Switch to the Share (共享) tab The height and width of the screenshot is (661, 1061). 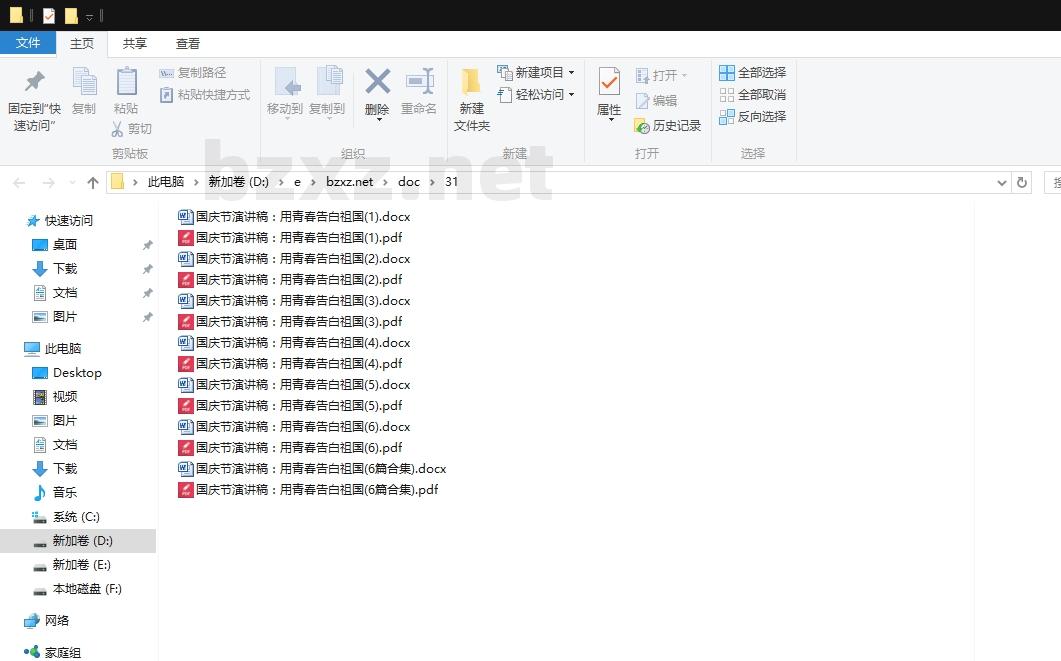point(135,43)
